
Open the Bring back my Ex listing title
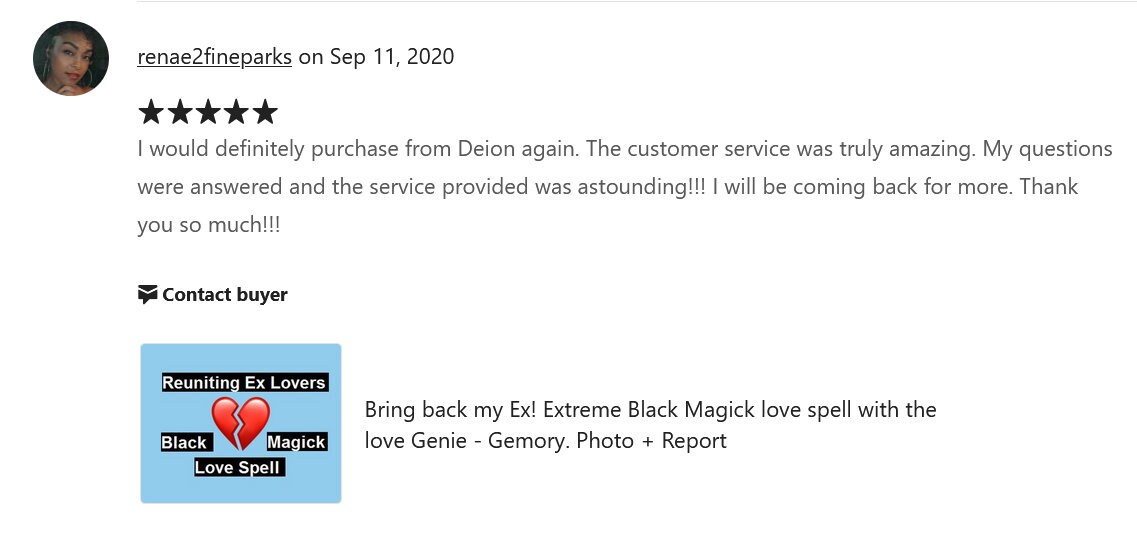[650, 425]
